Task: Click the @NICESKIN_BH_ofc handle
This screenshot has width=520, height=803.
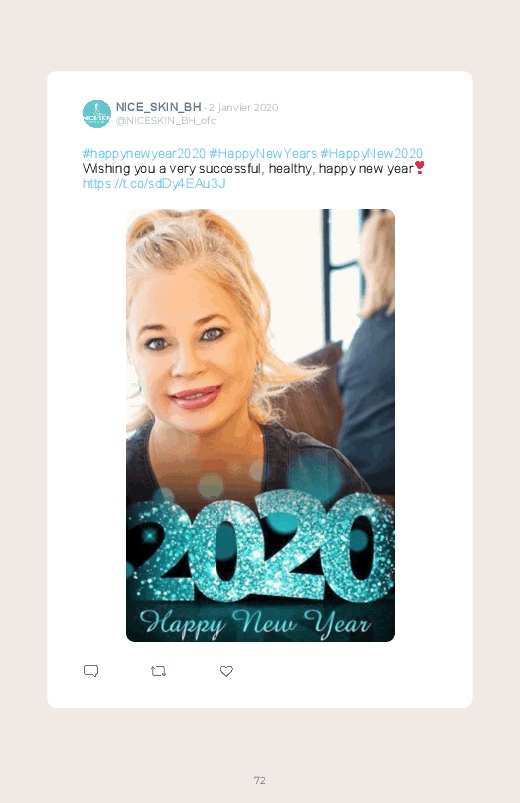Action: 166,120
